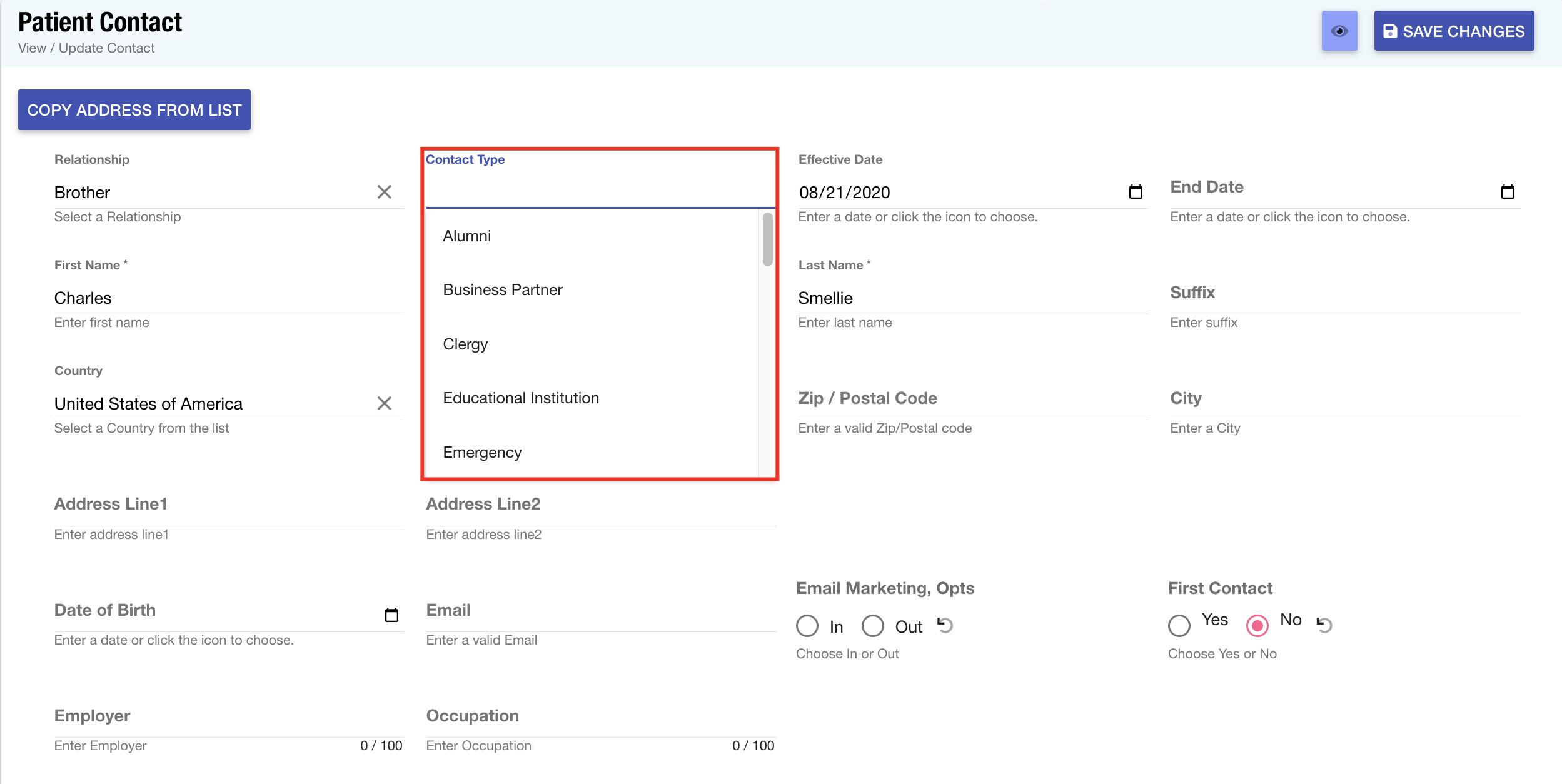Viewport: 1562px width, 784px height.
Task: Open the End Date calendar icon
Action: coord(1508,192)
